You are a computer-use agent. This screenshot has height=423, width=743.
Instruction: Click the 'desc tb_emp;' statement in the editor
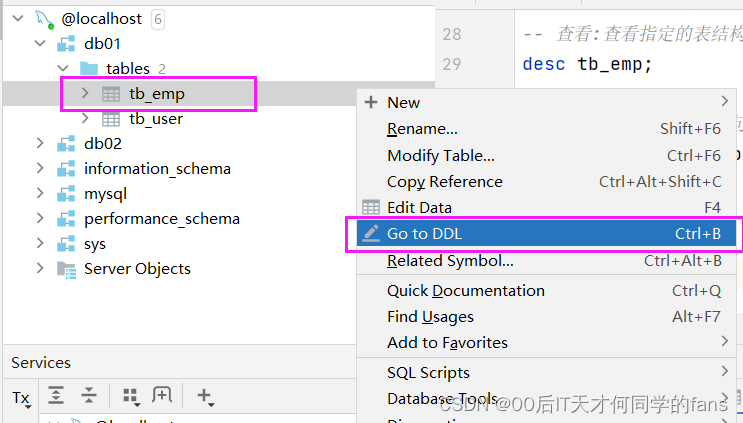[x=588, y=64]
